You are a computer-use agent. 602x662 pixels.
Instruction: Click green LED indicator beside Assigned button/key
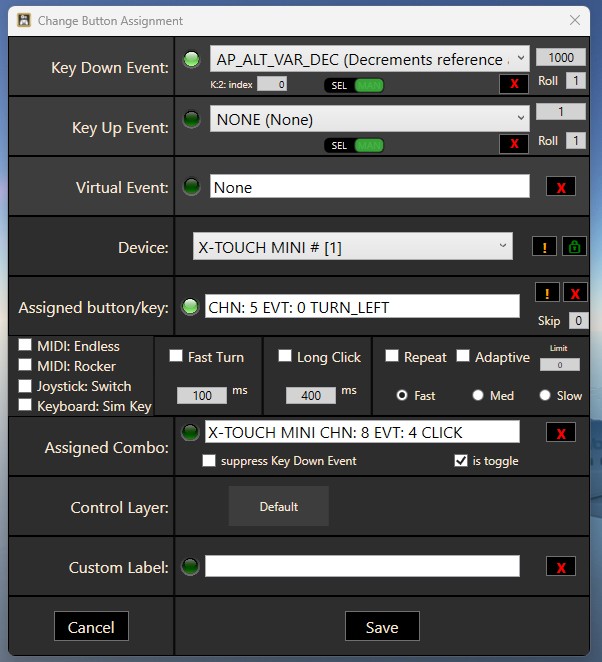coord(190,307)
